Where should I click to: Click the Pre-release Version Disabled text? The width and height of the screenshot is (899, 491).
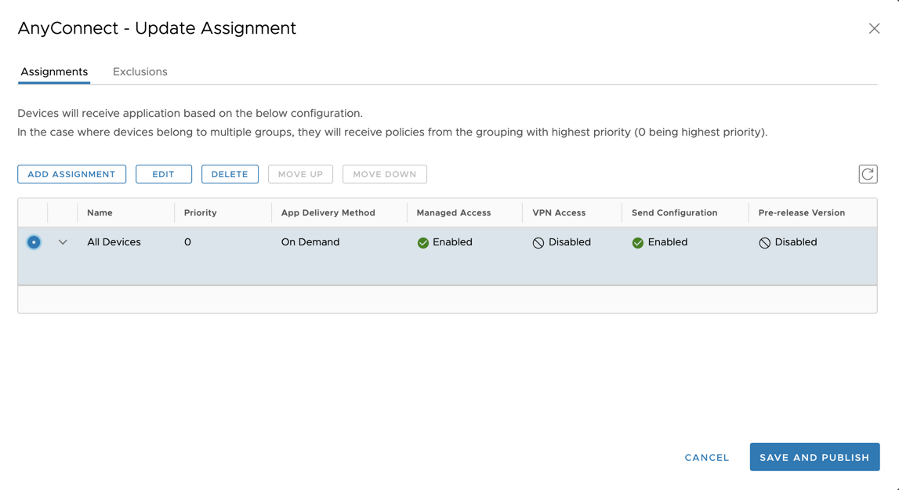pos(796,242)
